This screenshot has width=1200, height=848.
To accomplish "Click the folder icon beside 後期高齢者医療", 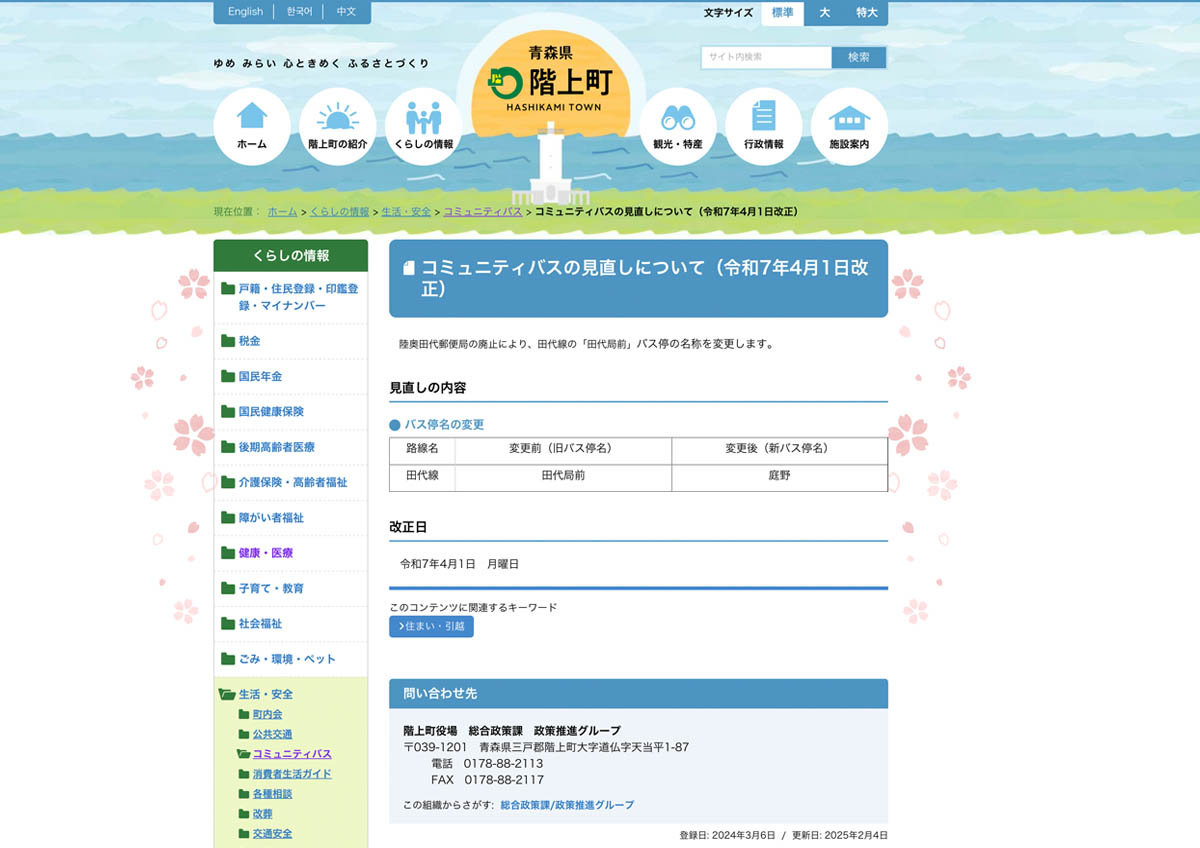I will pos(228,447).
